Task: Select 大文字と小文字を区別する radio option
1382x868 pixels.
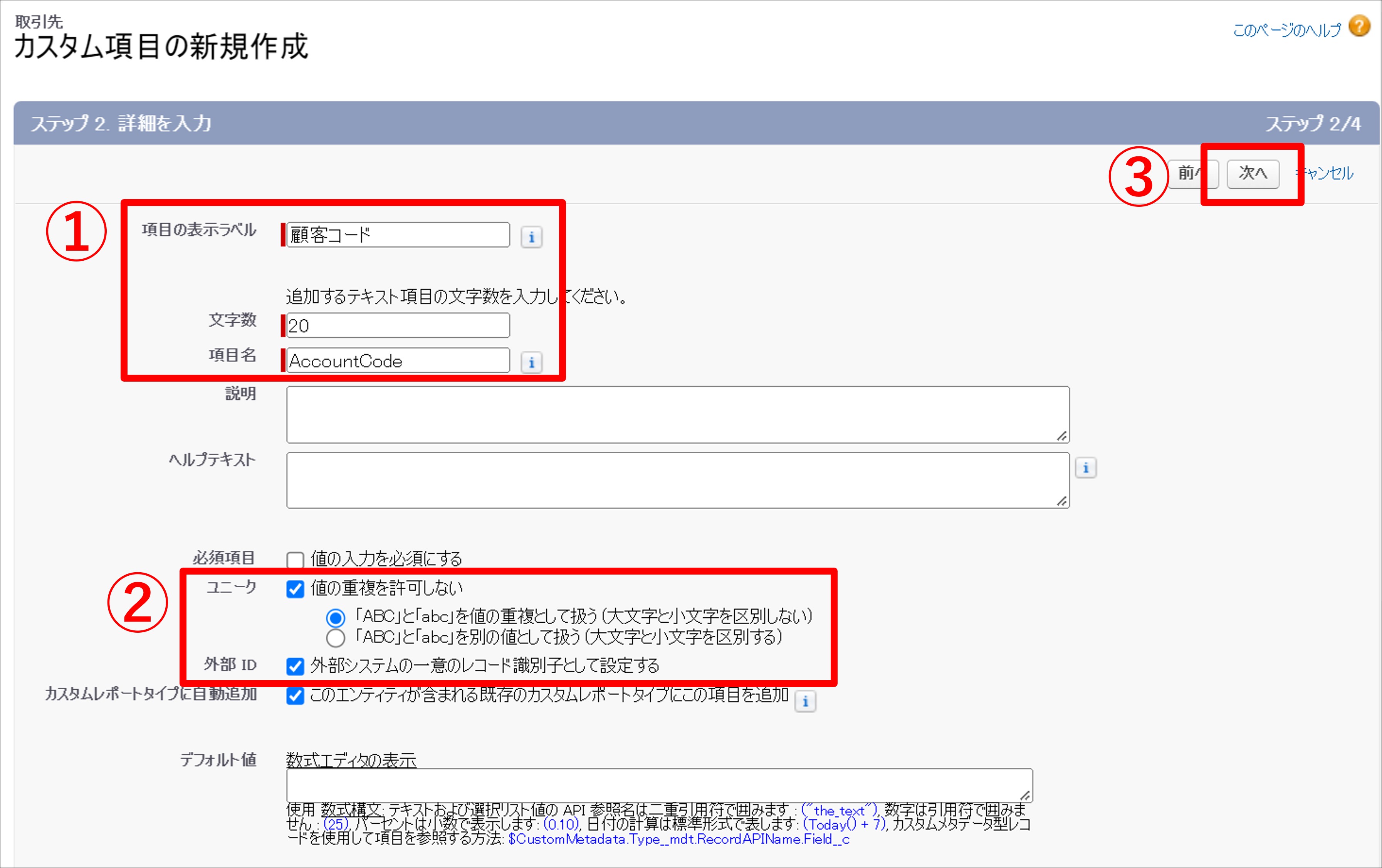Action: pos(336,638)
